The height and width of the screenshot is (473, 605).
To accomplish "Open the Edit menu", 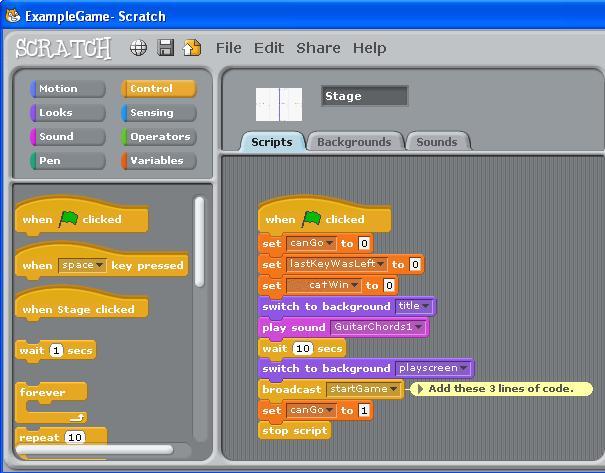I will click(269, 48).
